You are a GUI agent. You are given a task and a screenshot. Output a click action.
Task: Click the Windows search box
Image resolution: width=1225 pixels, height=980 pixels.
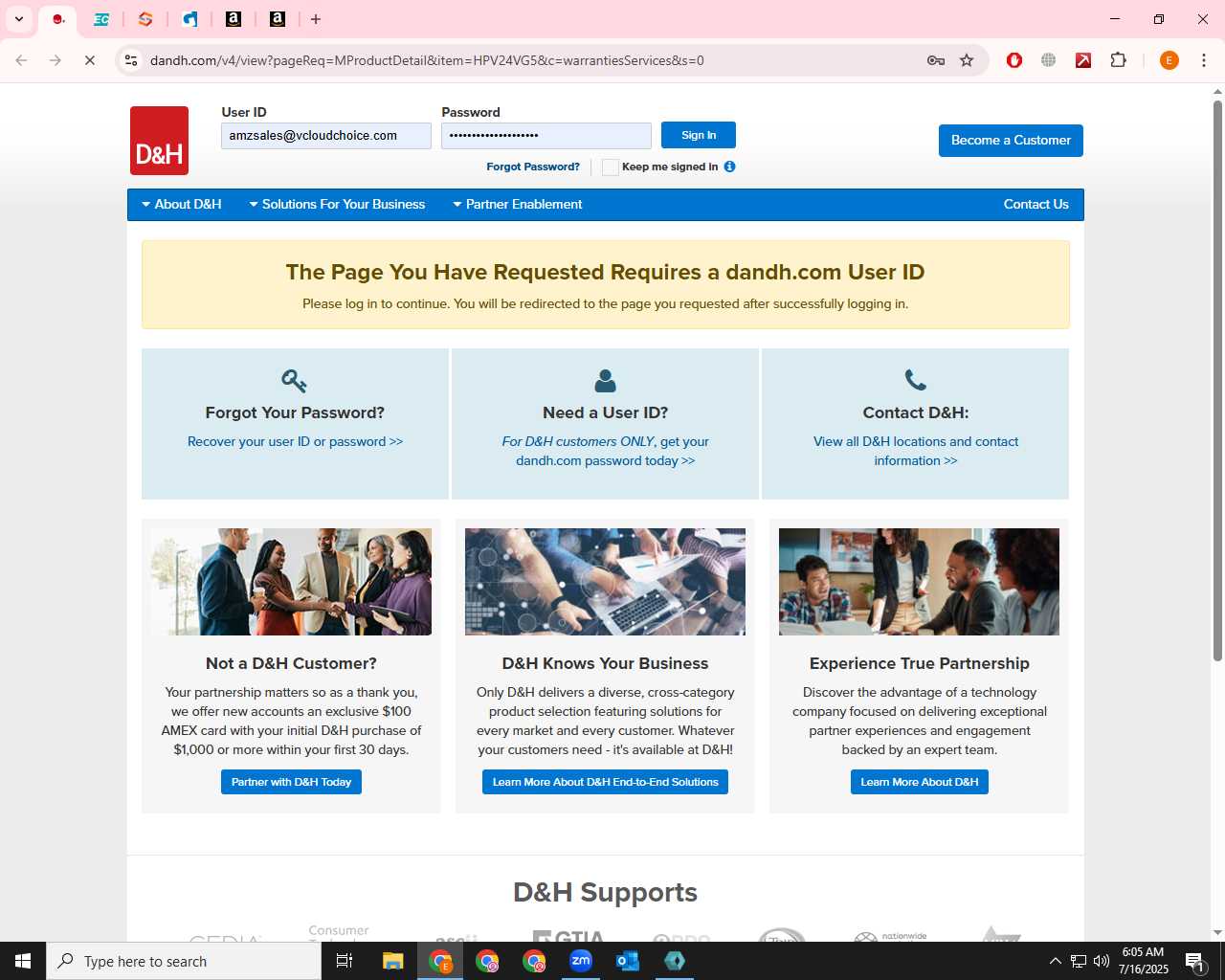pos(184,961)
